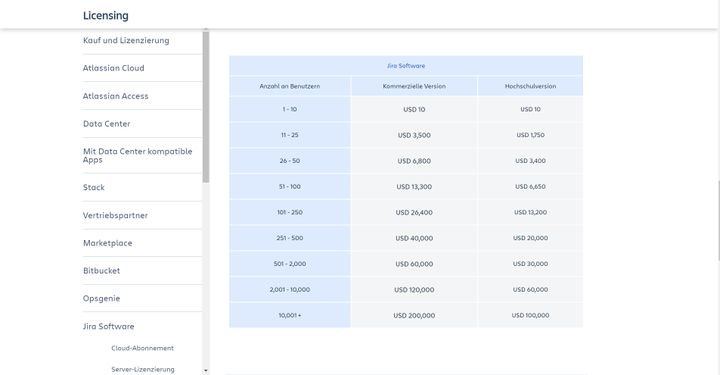Screen dimensions: 720x375
Task: Click Kommerzielle Version column header
Action: pyautogui.click(x=414, y=86)
